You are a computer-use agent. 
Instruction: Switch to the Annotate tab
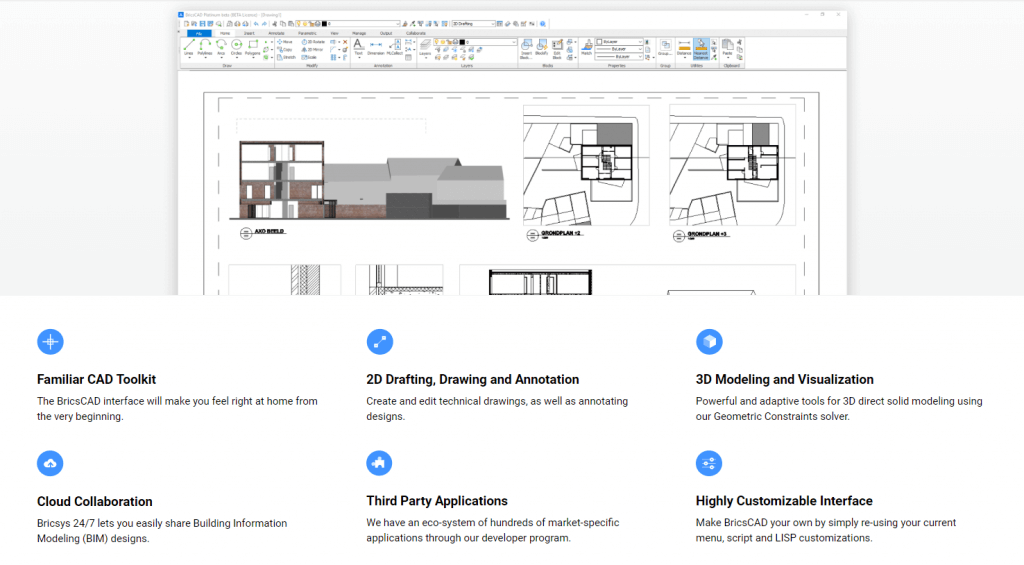[x=276, y=33]
